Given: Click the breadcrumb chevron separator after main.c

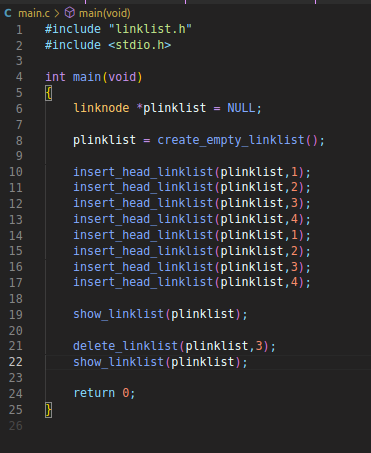Looking at the screenshot, I should [x=57, y=13].
